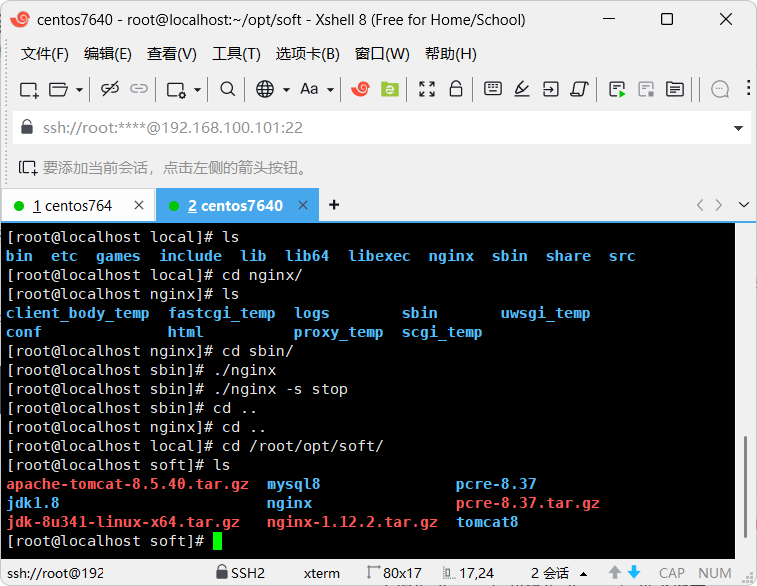The width and height of the screenshot is (757, 586).
Task: Open the session Properties icon
Action: (x=176, y=90)
